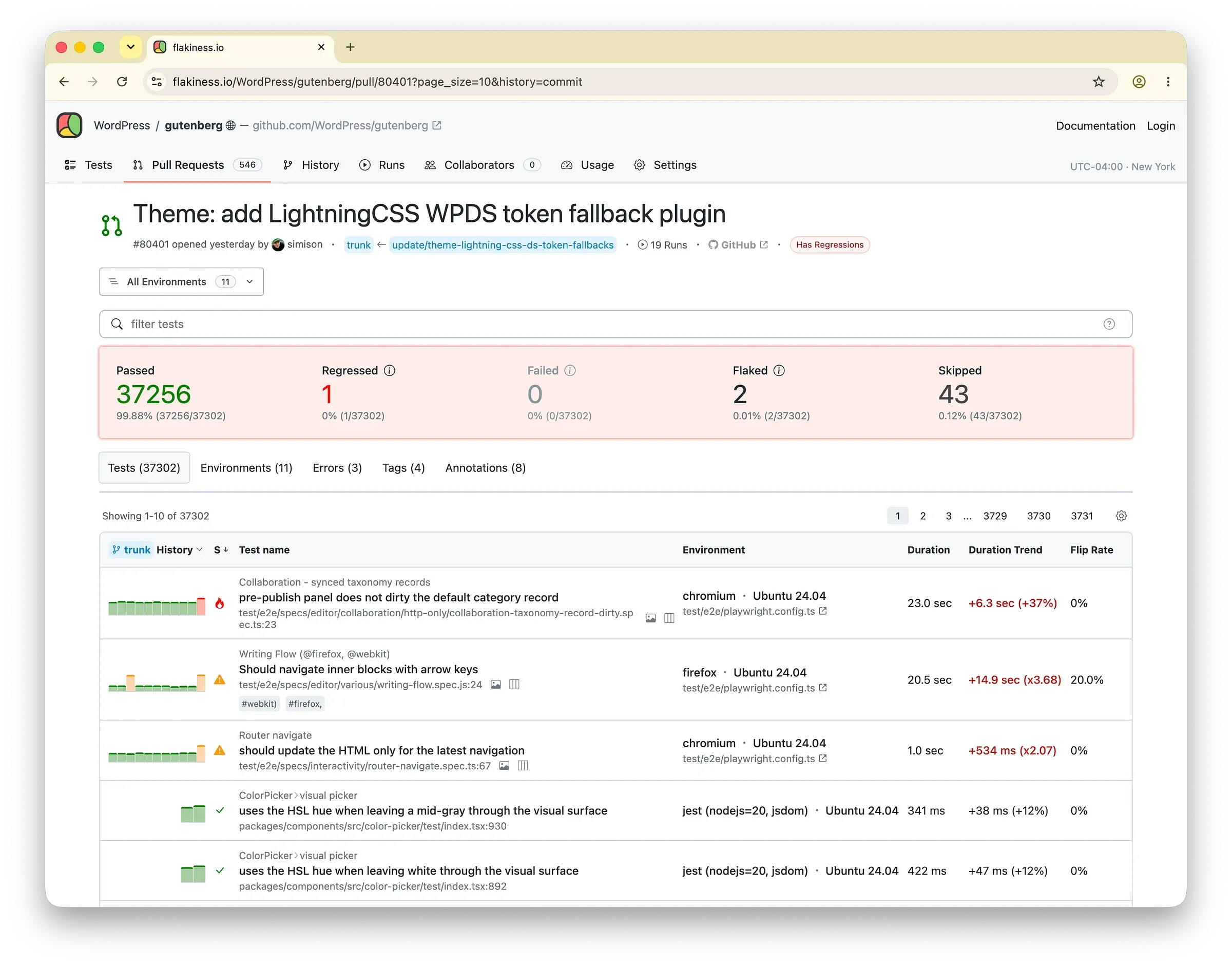Sort by the S status column
Screen dimensions: 1232x967
point(221,549)
